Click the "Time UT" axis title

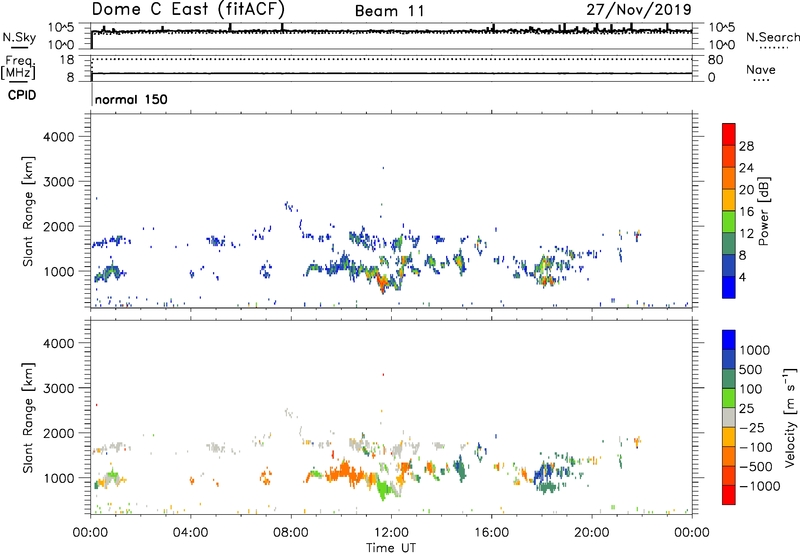pyautogui.click(x=391, y=548)
